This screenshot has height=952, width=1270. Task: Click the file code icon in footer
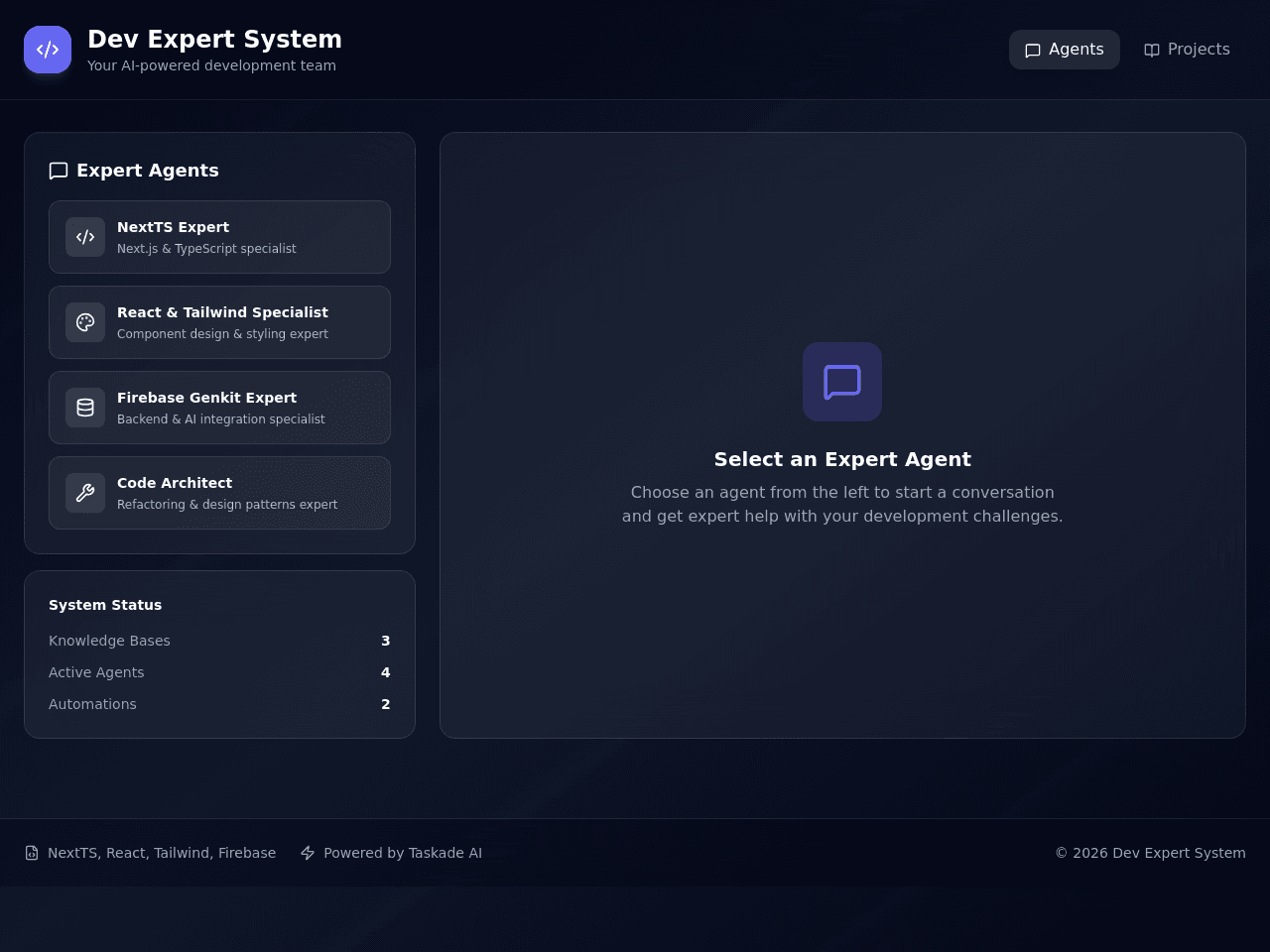[x=32, y=853]
